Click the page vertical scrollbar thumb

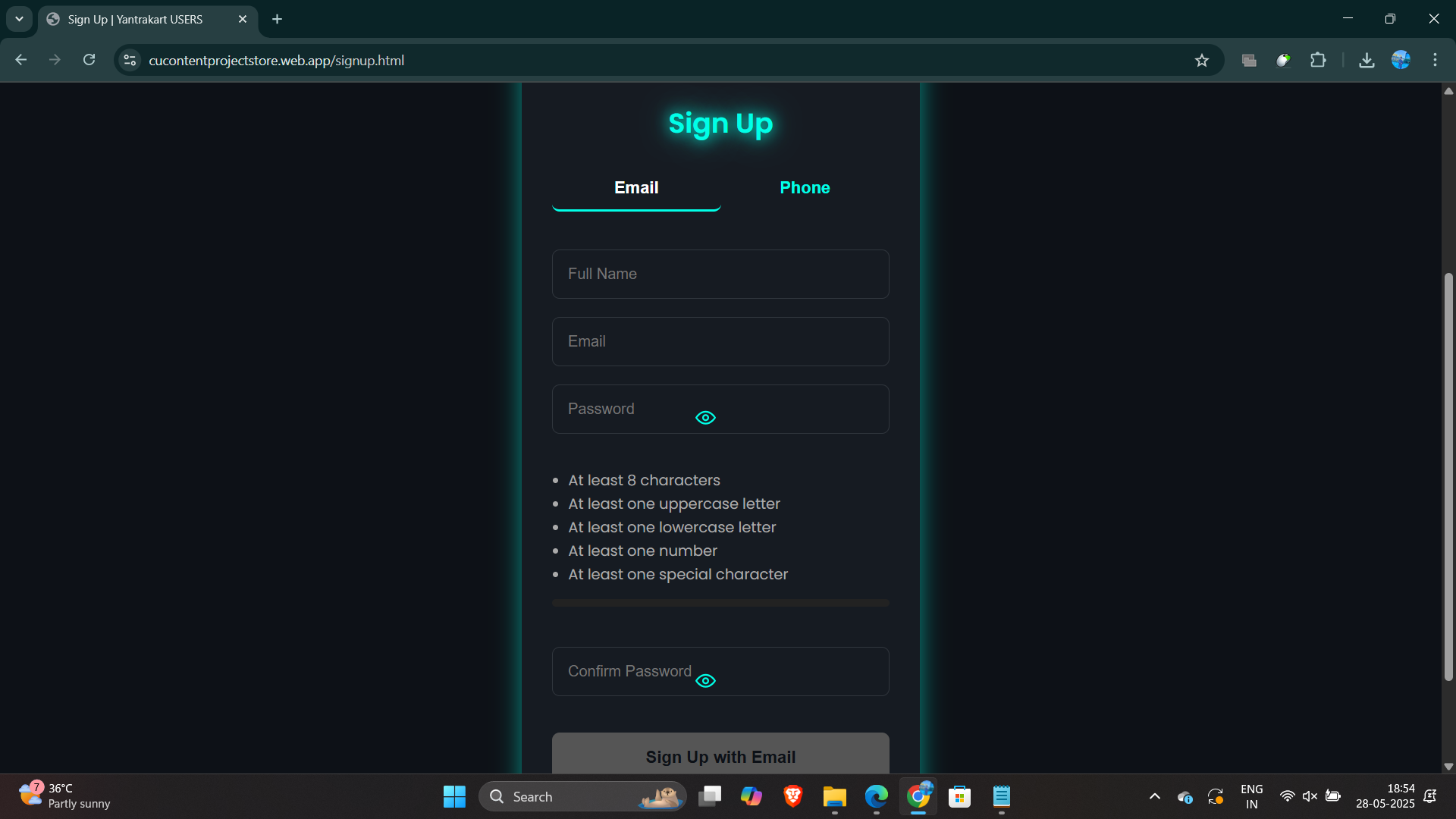[x=1448, y=478]
